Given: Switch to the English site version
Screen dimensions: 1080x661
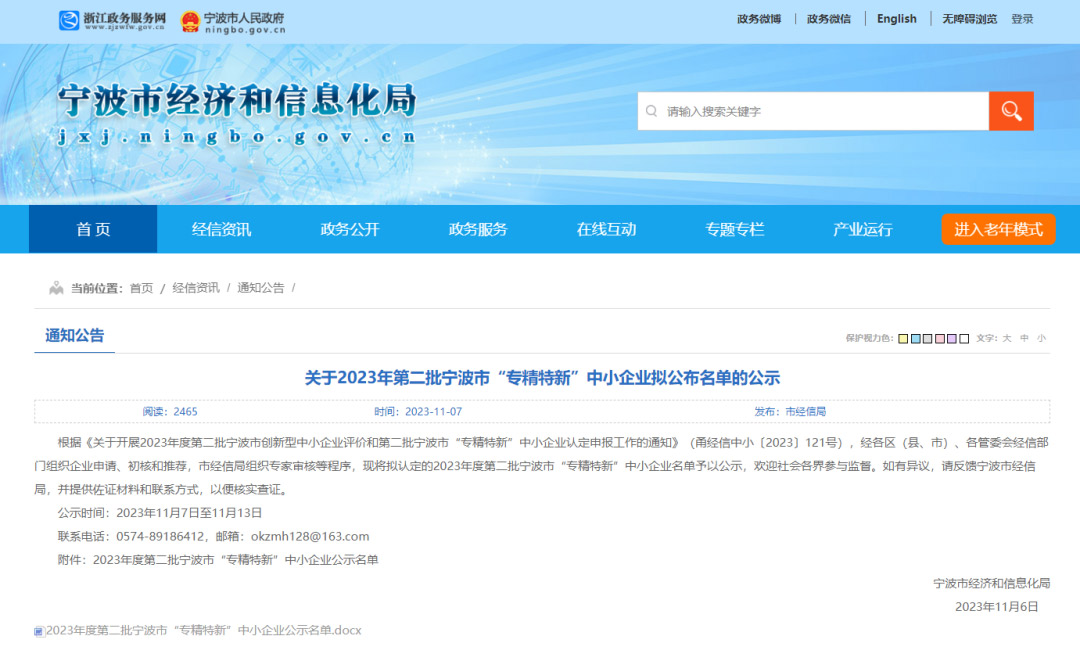Looking at the screenshot, I should point(896,19).
